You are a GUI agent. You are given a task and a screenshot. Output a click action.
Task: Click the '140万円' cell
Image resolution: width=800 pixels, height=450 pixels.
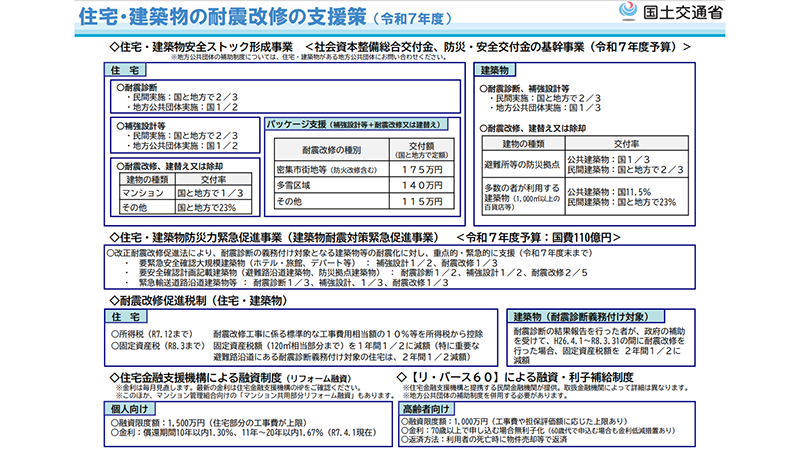(422, 185)
